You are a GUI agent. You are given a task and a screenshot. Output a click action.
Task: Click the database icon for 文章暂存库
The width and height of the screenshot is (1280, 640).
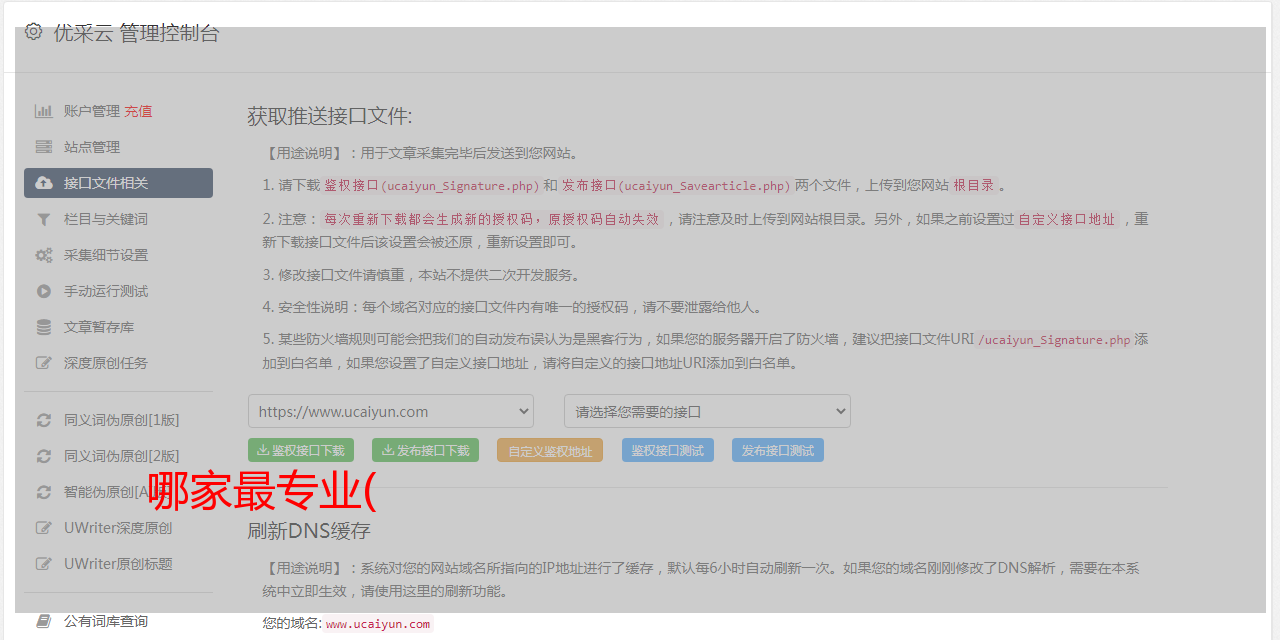[44, 327]
